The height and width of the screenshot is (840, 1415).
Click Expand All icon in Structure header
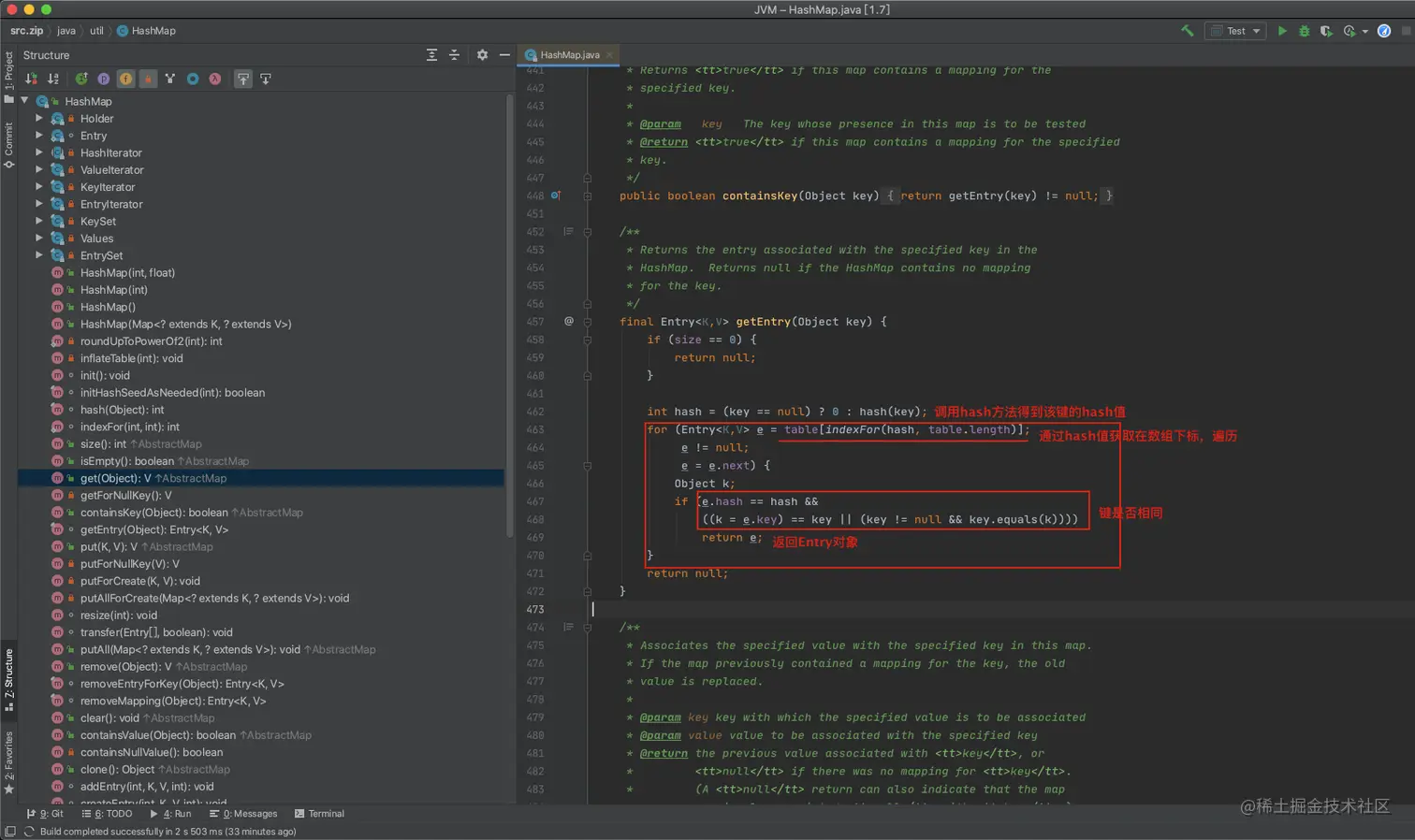(x=431, y=55)
